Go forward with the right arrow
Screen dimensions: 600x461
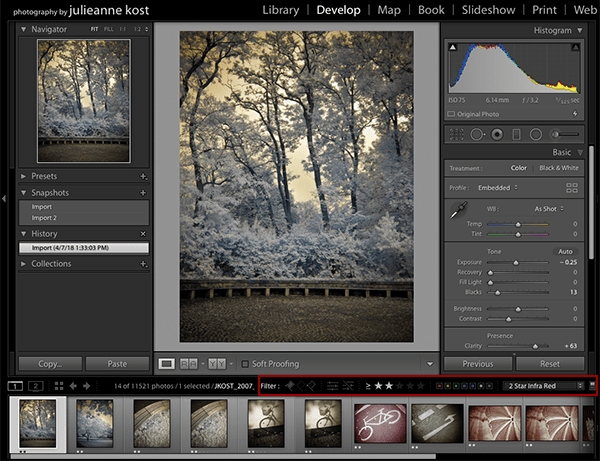pyautogui.click(x=87, y=386)
